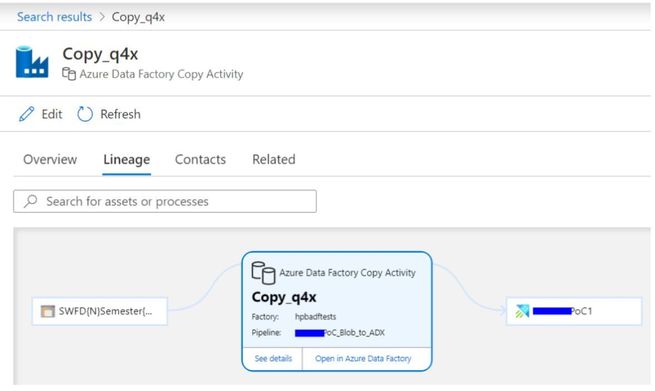655x391 pixels.
Task: Click See details link
Action: (273, 358)
